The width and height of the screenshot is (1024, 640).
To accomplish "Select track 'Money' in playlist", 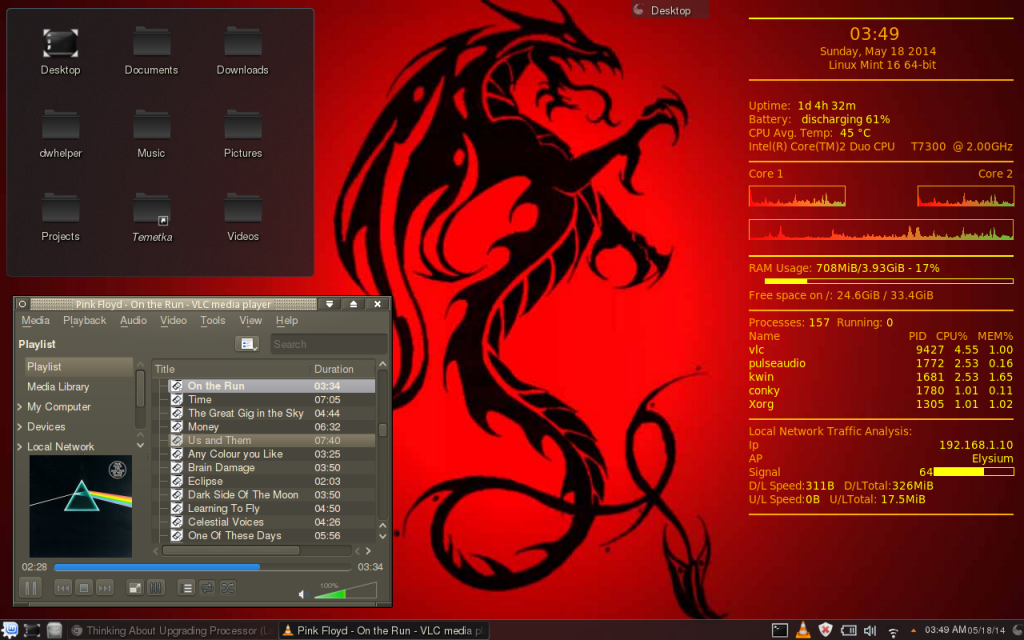I will (272, 427).
